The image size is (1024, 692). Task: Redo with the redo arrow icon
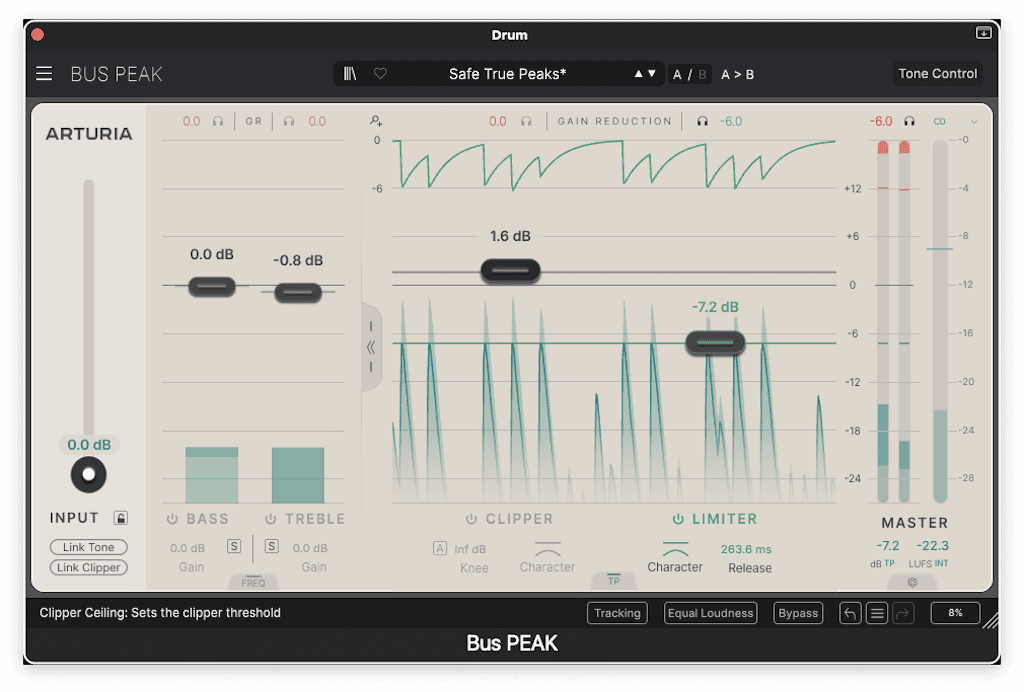[903, 613]
